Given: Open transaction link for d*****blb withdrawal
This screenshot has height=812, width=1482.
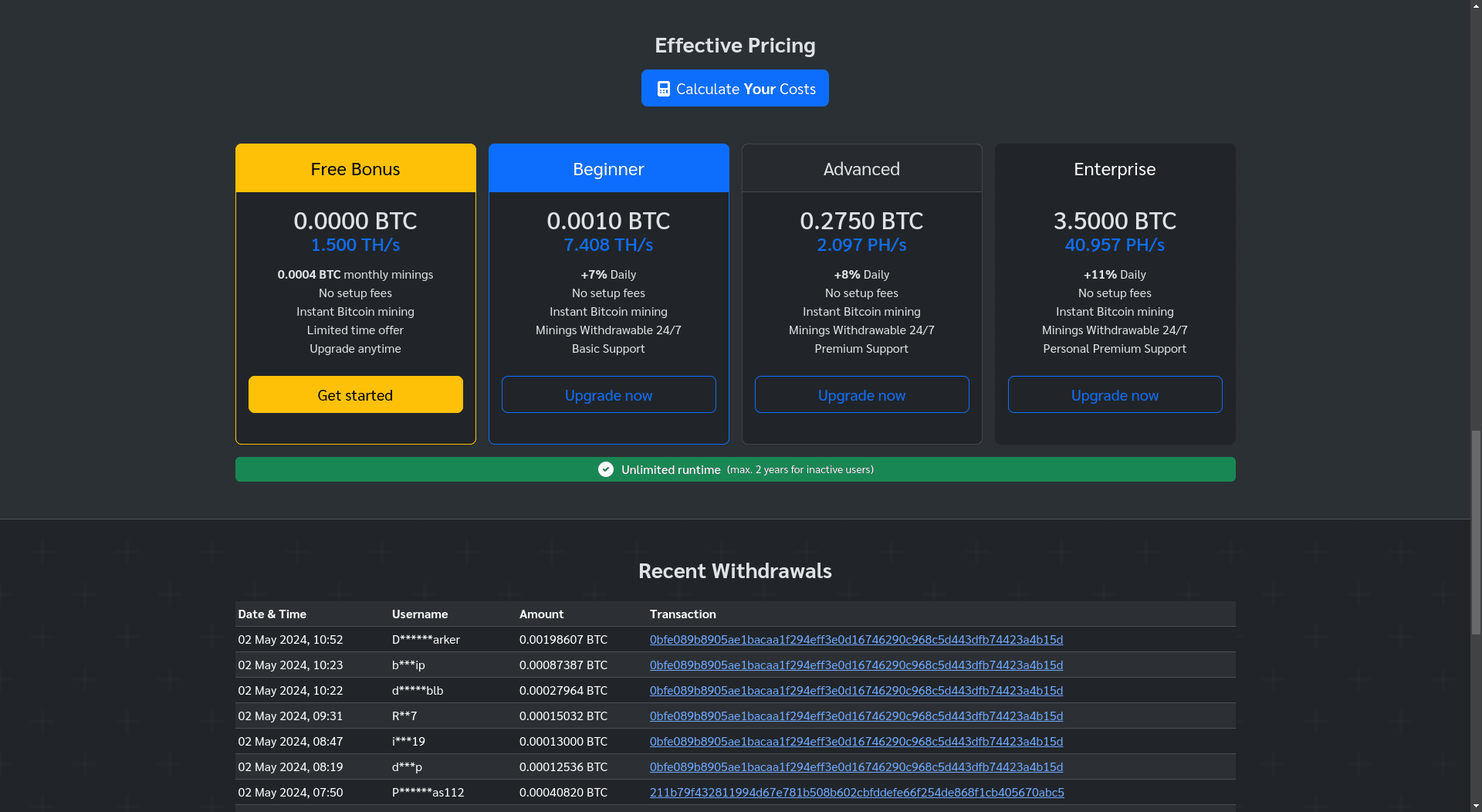Looking at the screenshot, I should pos(856,690).
